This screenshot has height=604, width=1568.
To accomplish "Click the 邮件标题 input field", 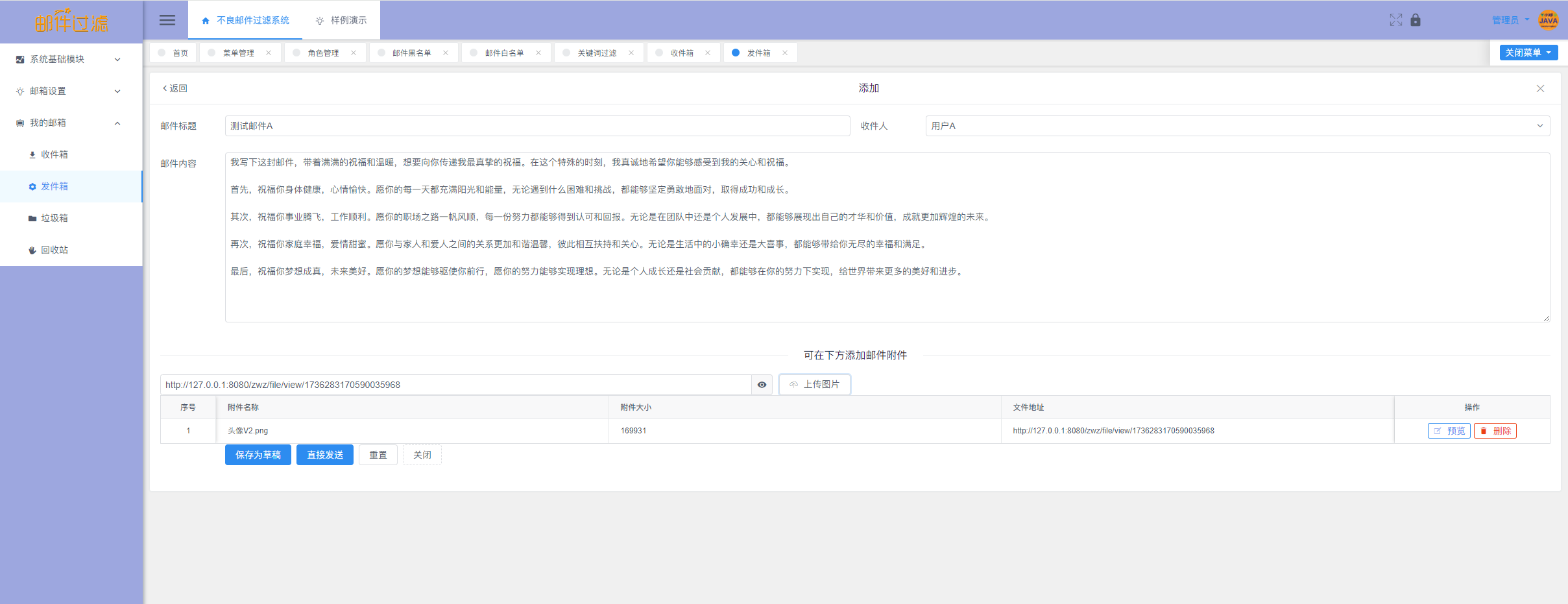I will (537, 126).
